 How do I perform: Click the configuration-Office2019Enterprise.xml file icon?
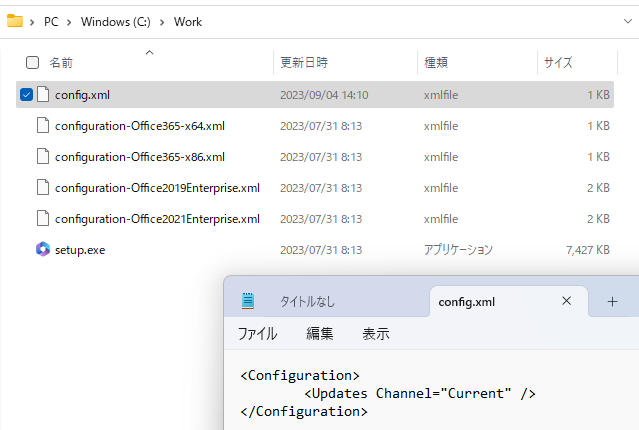pos(43,187)
